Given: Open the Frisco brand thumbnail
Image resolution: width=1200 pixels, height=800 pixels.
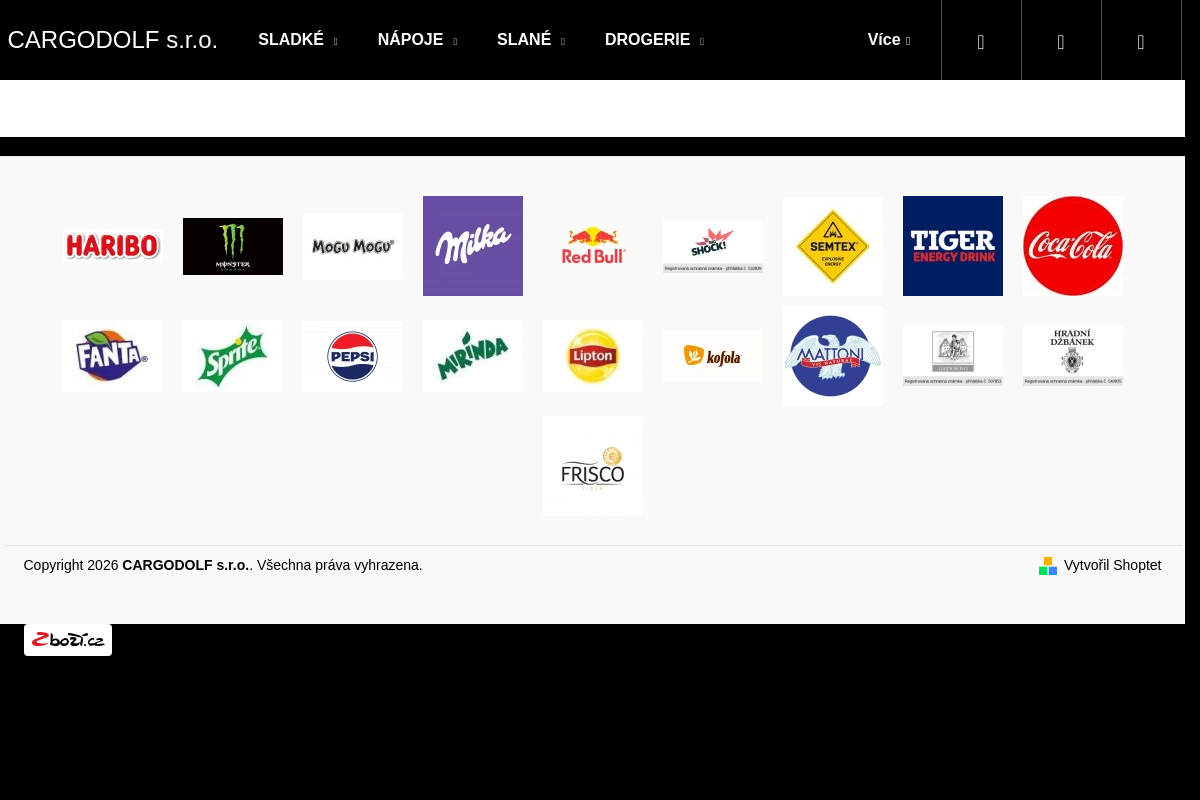Looking at the screenshot, I should coord(593,466).
